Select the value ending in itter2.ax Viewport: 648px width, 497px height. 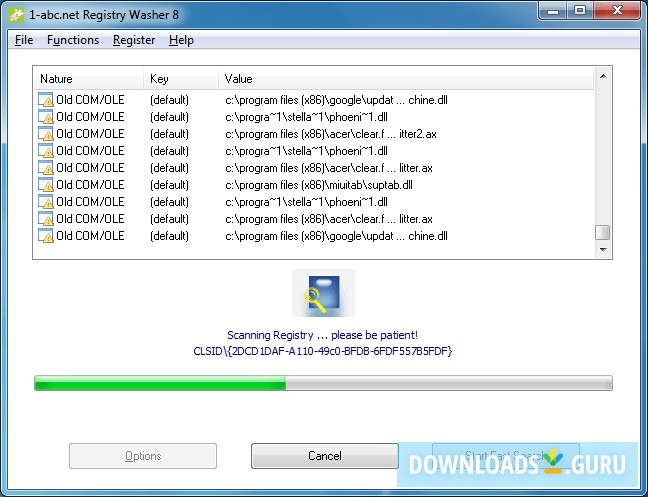[331, 134]
